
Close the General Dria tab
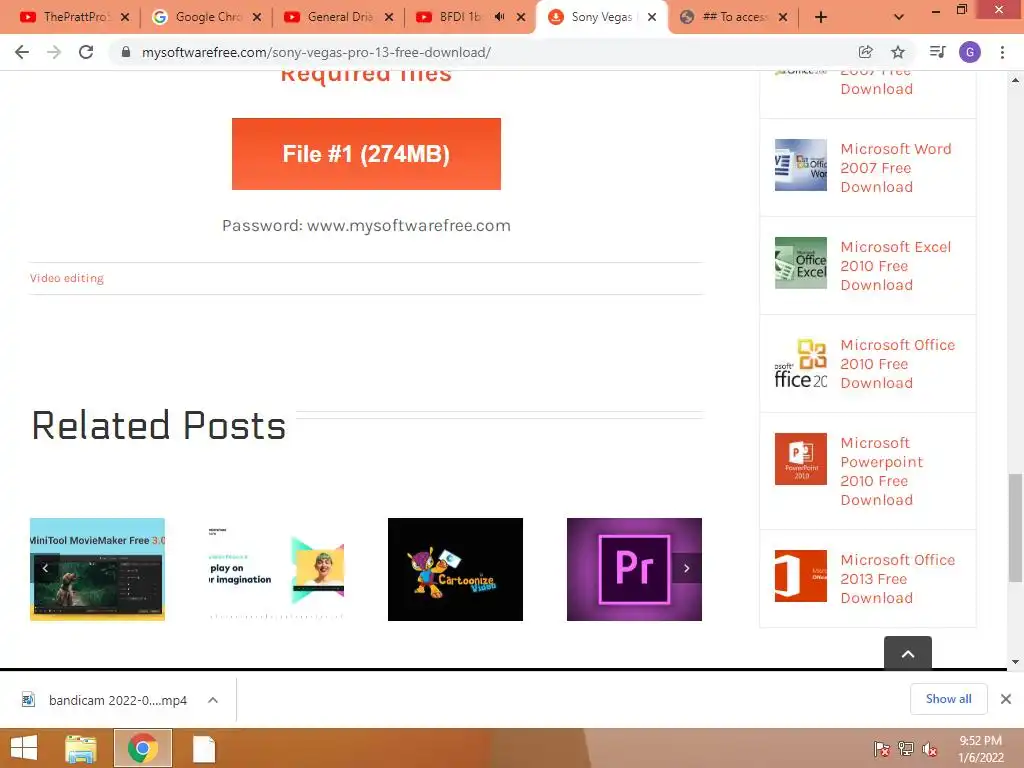pyautogui.click(x=389, y=18)
